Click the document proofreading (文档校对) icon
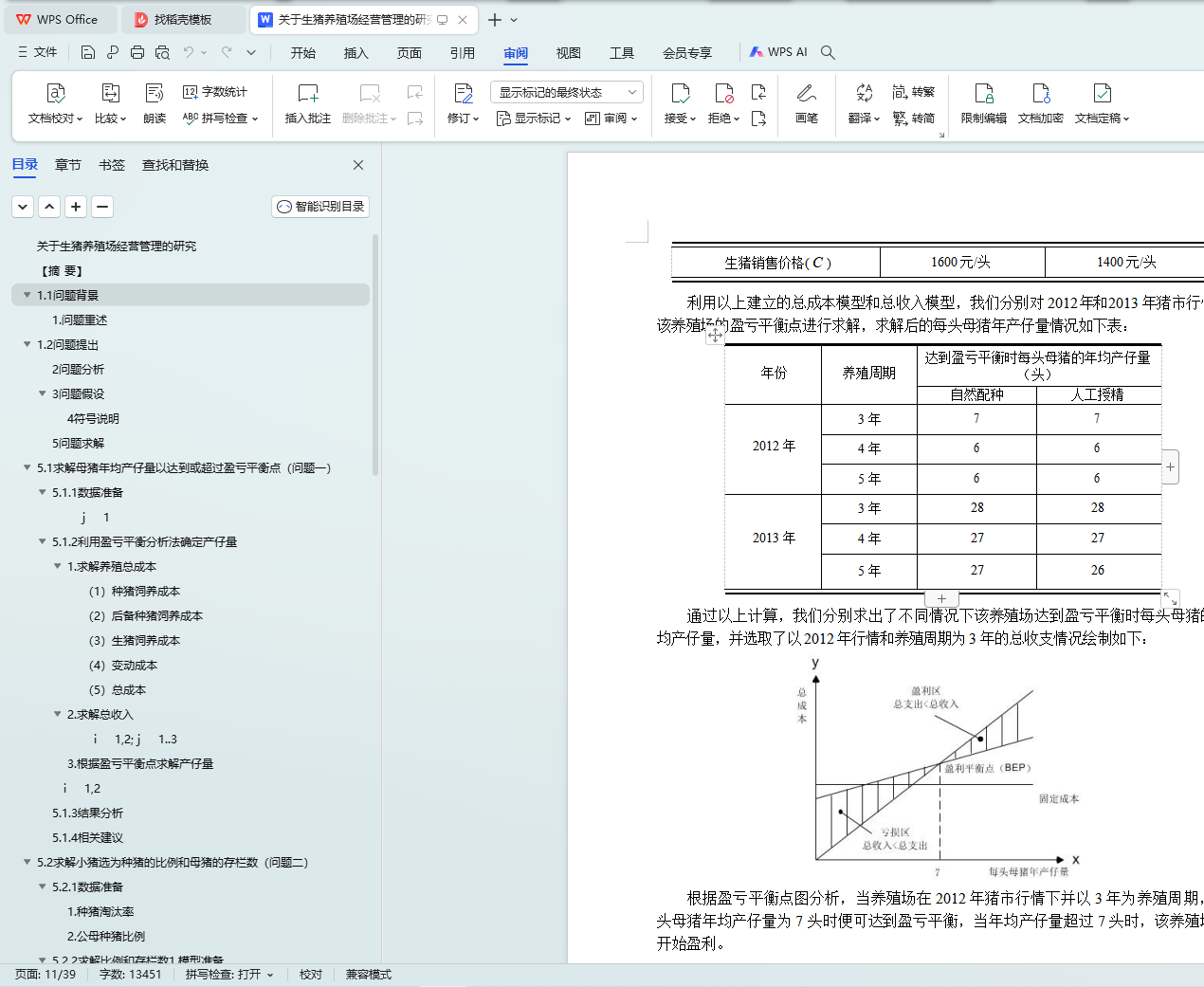This screenshot has width=1204, height=987. tap(56, 93)
